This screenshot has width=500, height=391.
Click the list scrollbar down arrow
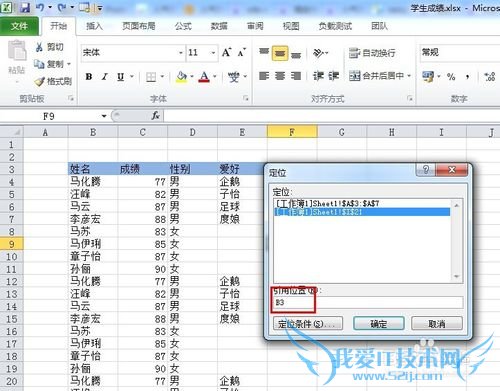point(456,276)
